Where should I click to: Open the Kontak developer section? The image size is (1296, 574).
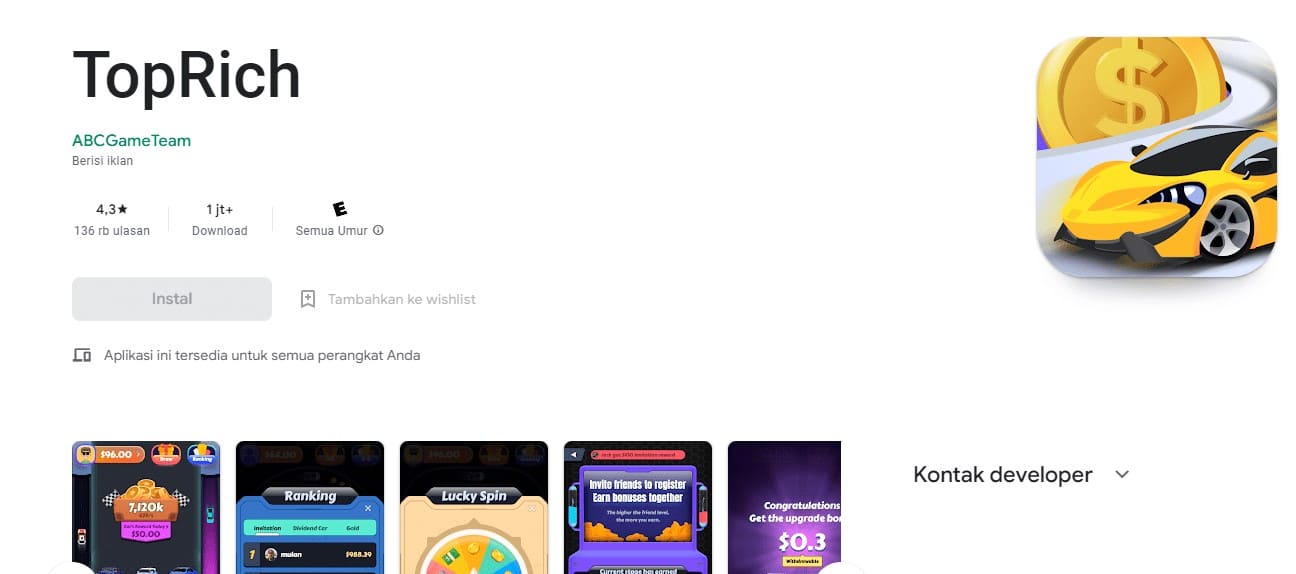[1003, 474]
